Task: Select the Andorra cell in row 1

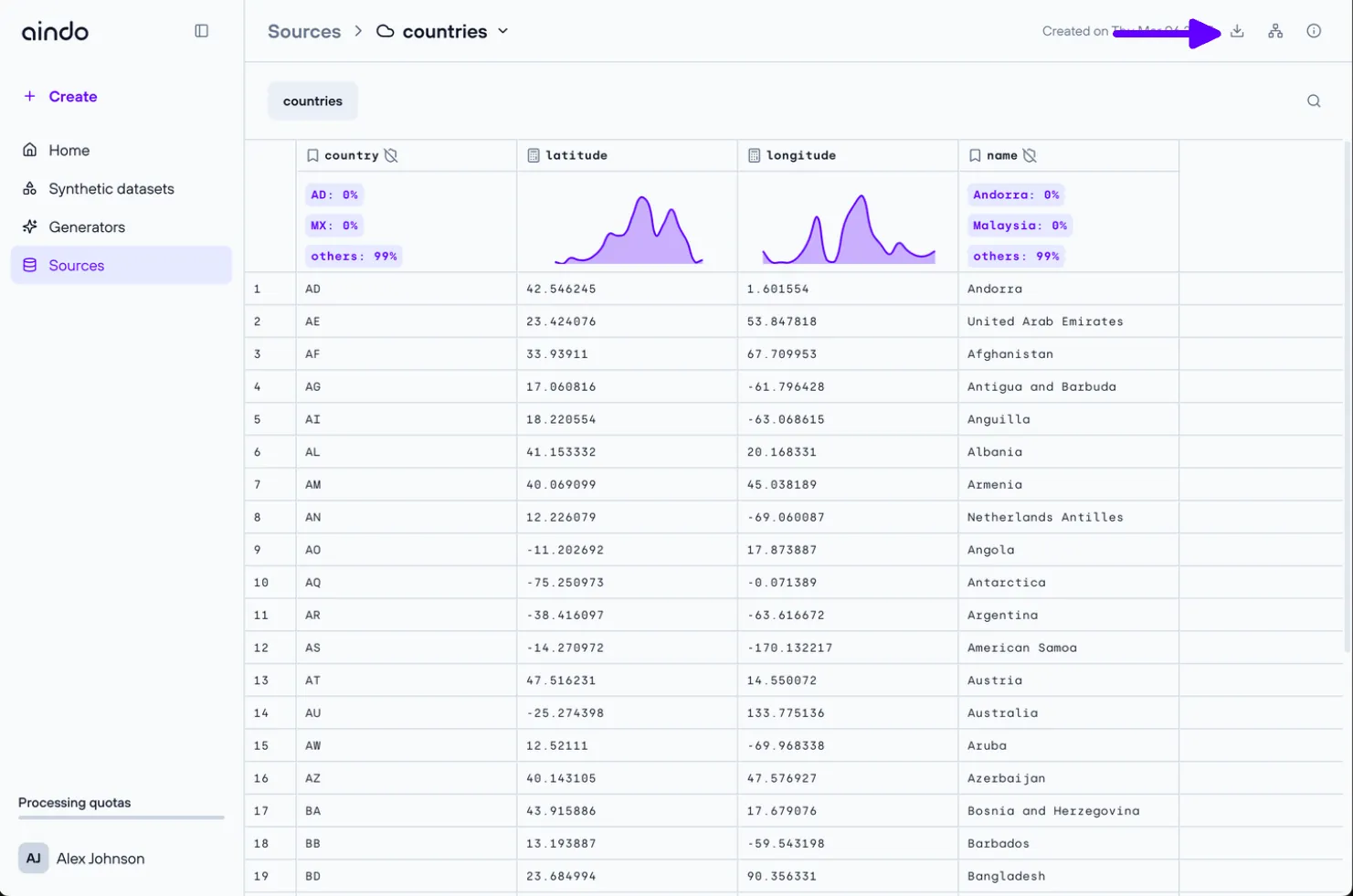Action: pyautogui.click(x=995, y=289)
